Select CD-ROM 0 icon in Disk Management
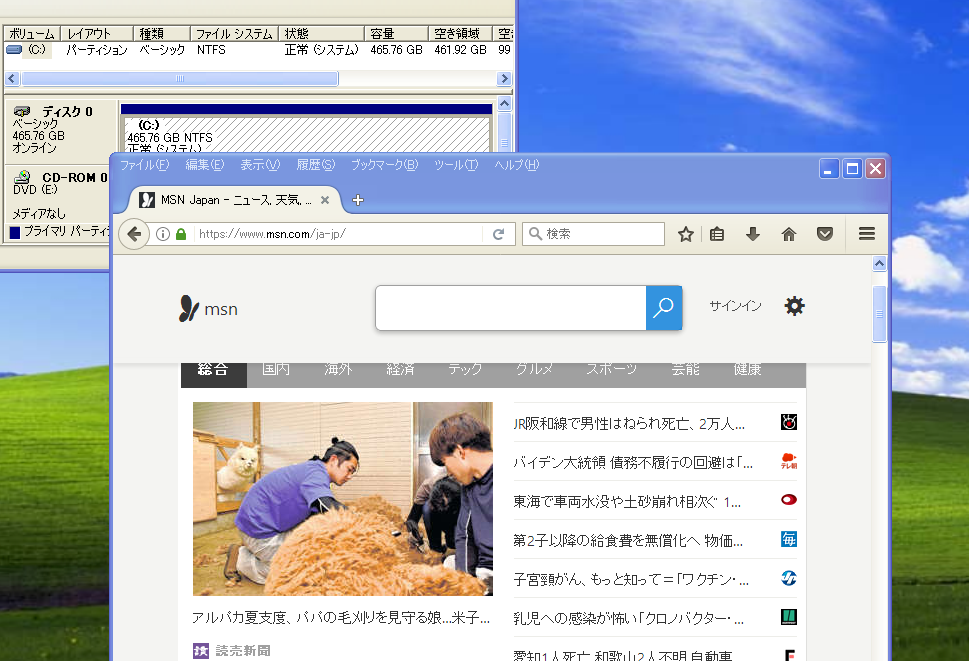The width and height of the screenshot is (969, 661). pyautogui.click(x=22, y=177)
